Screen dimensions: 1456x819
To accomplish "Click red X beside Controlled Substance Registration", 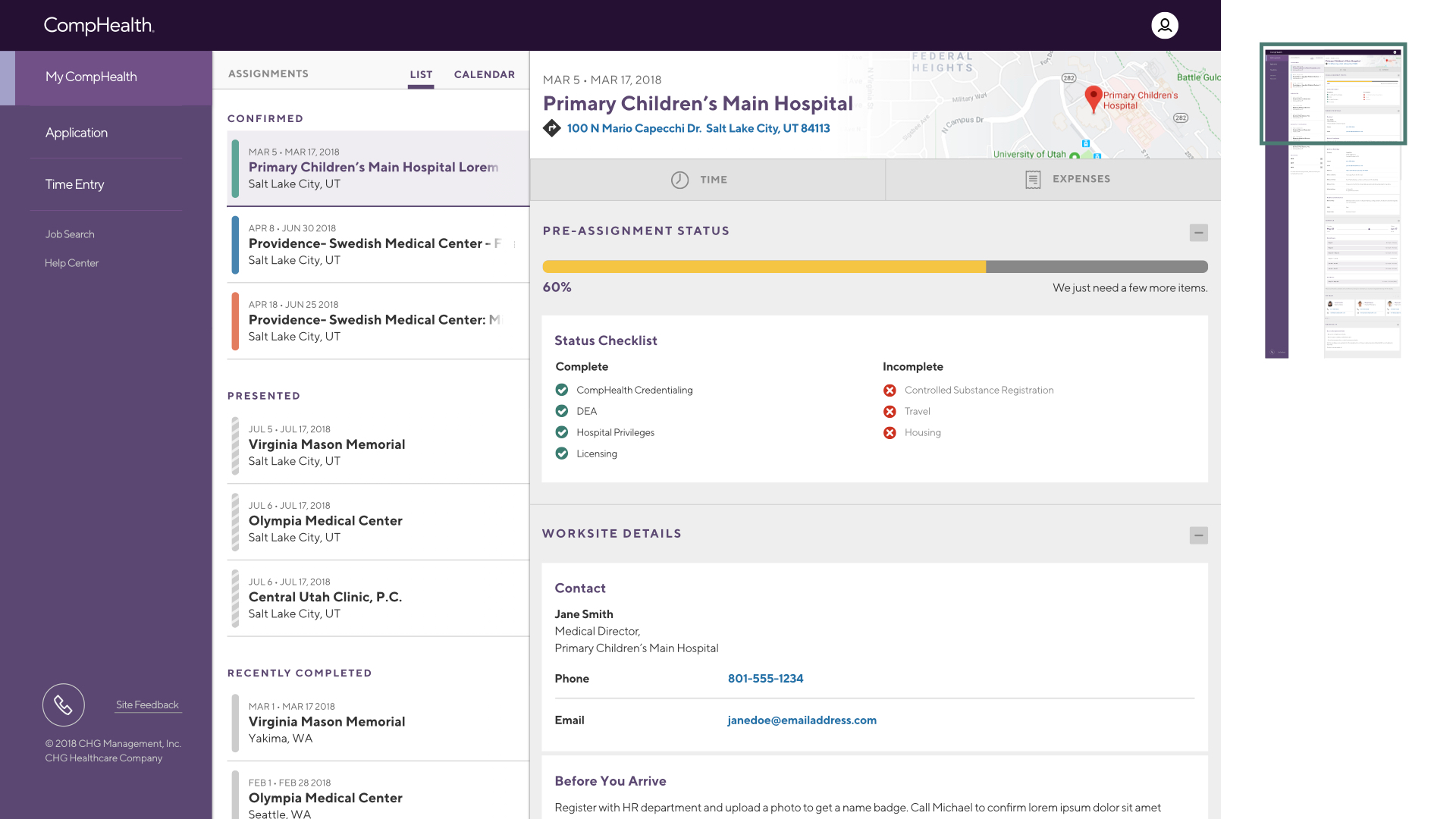I will point(890,391).
